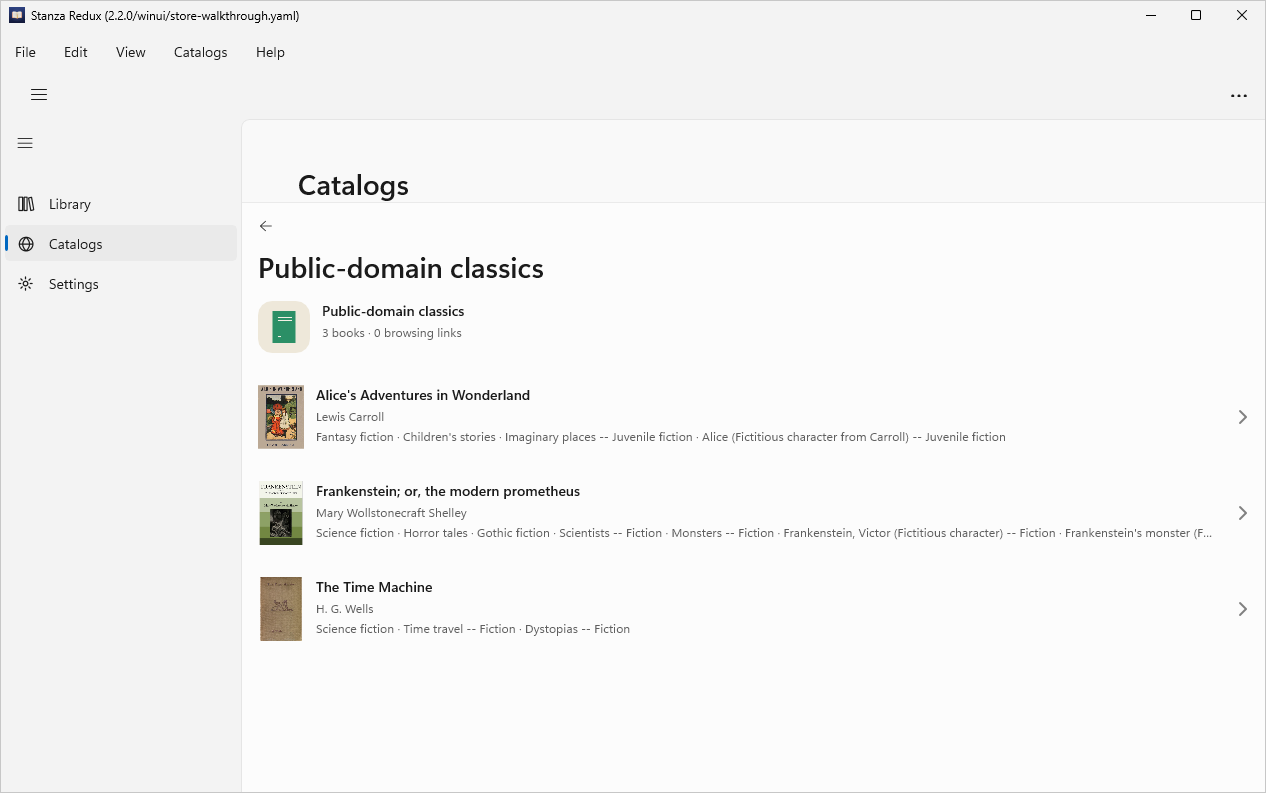This screenshot has height=793, width=1266.
Task: Open the Catalogs menu
Action: tap(201, 52)
